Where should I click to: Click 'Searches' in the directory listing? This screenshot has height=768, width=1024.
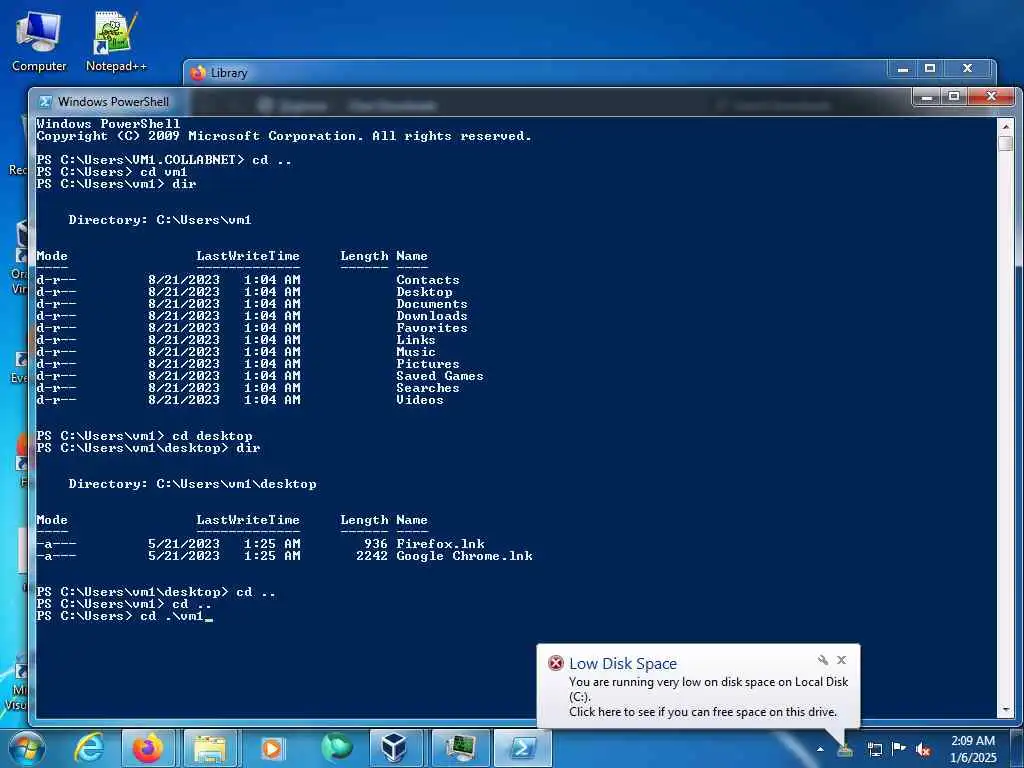click(x=428, y=388)
